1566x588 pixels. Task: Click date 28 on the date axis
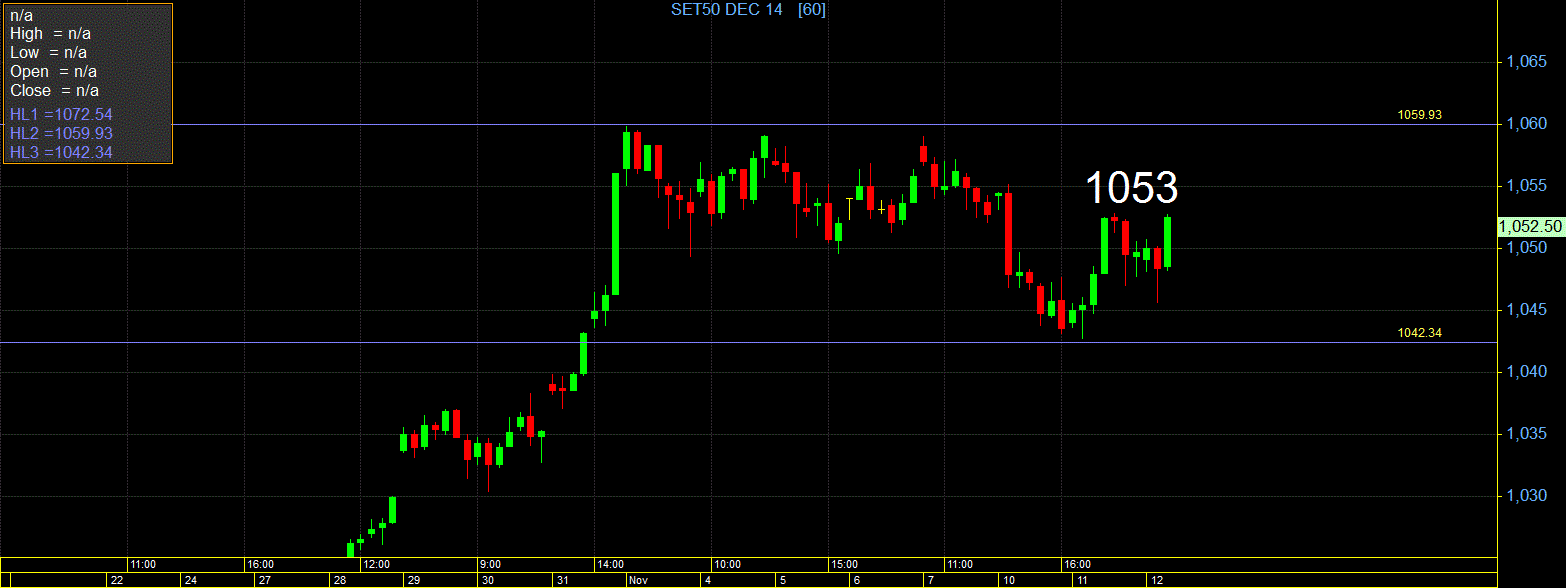coord(339,580)
